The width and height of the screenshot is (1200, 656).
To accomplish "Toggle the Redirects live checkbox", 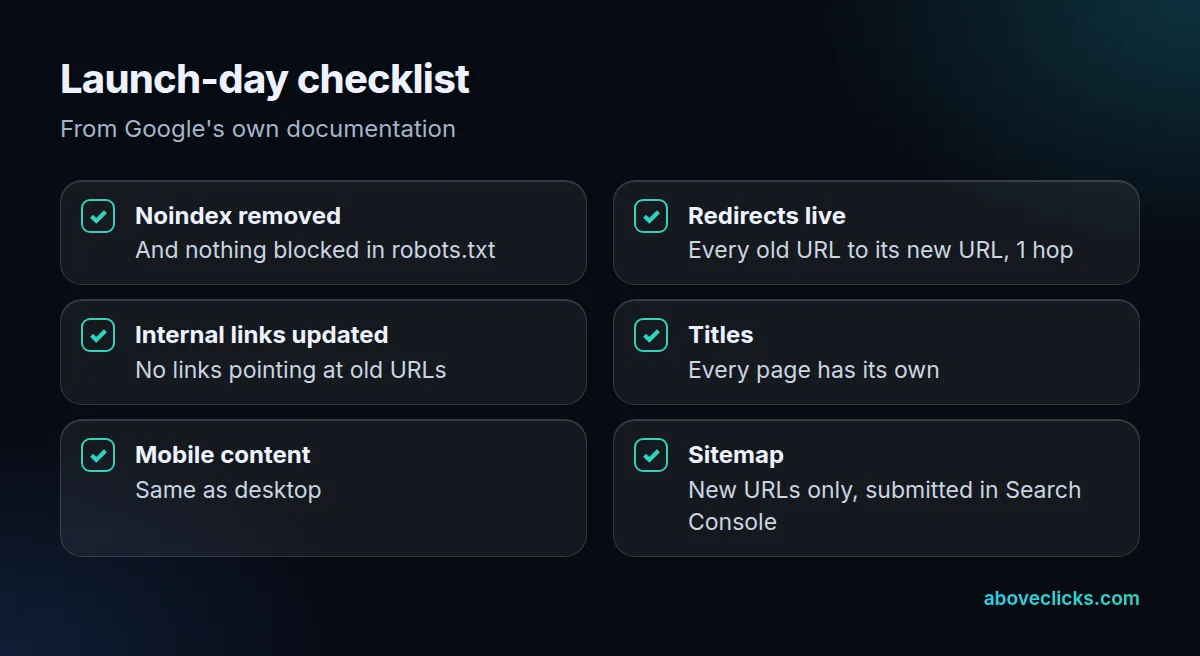I will [651, 216].
